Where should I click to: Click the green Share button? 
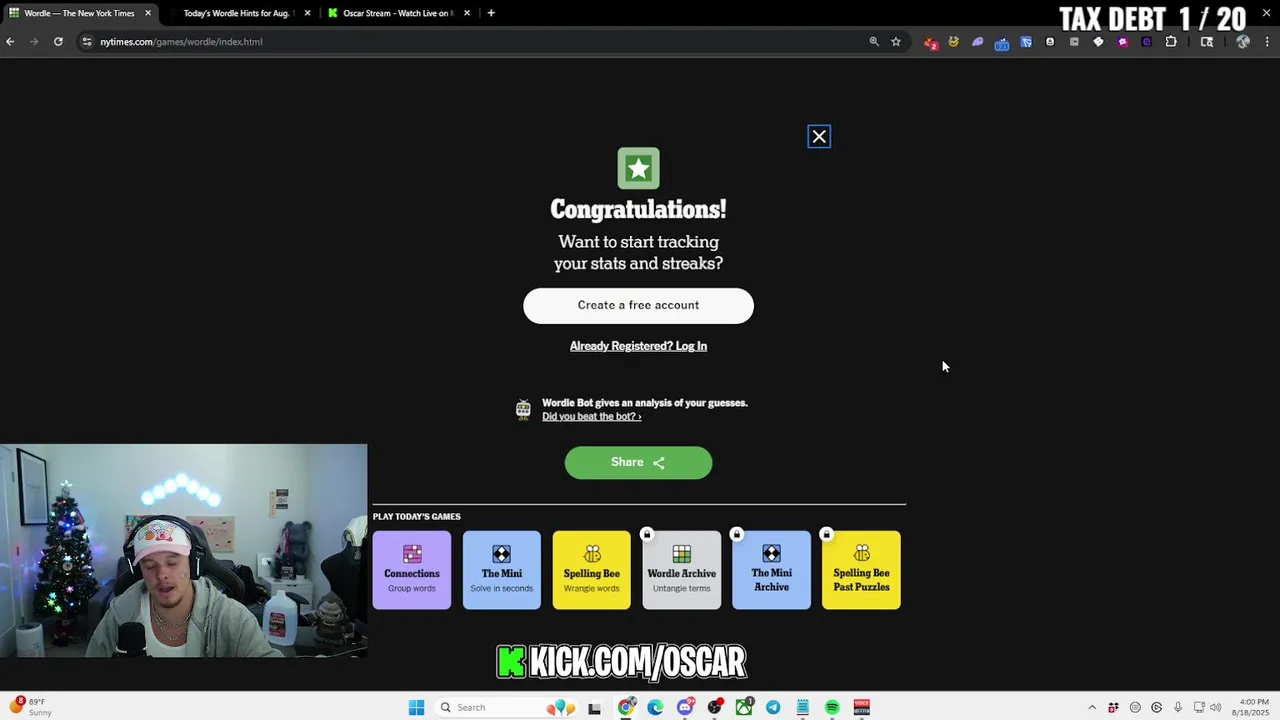(638, 462)
